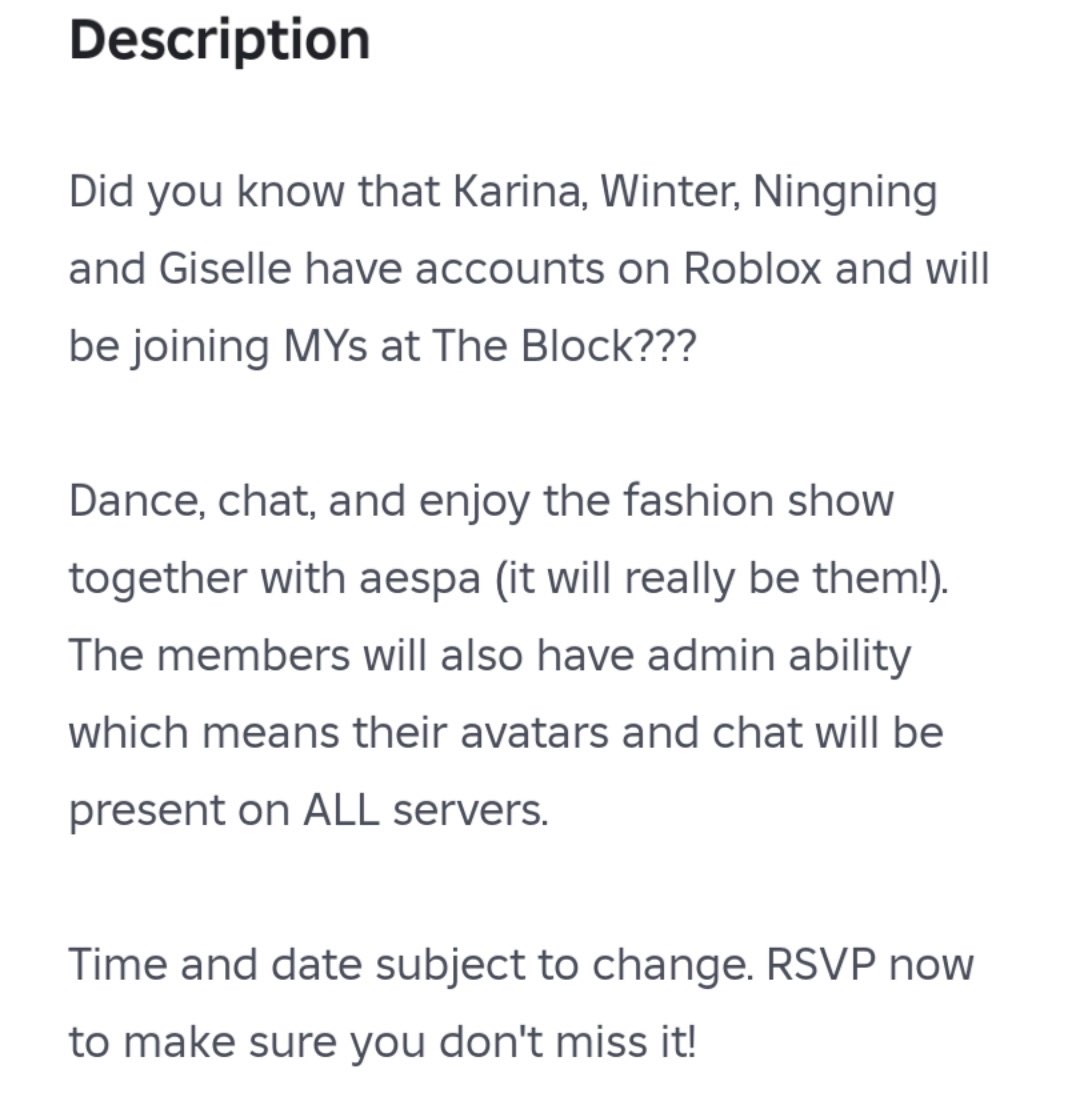Select the word MYs
The height and width of the screenshot is (1103, 1080).
click(325, 346)
